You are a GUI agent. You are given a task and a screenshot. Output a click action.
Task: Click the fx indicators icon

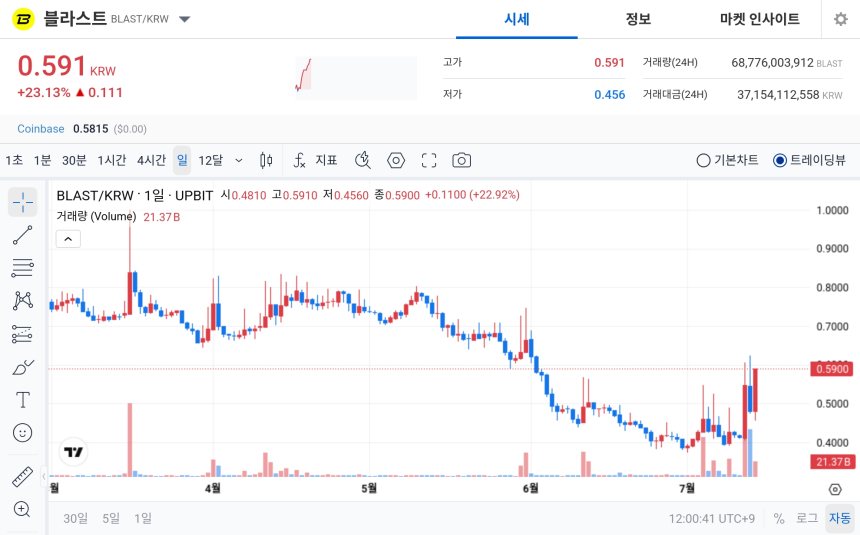[299, 160]
